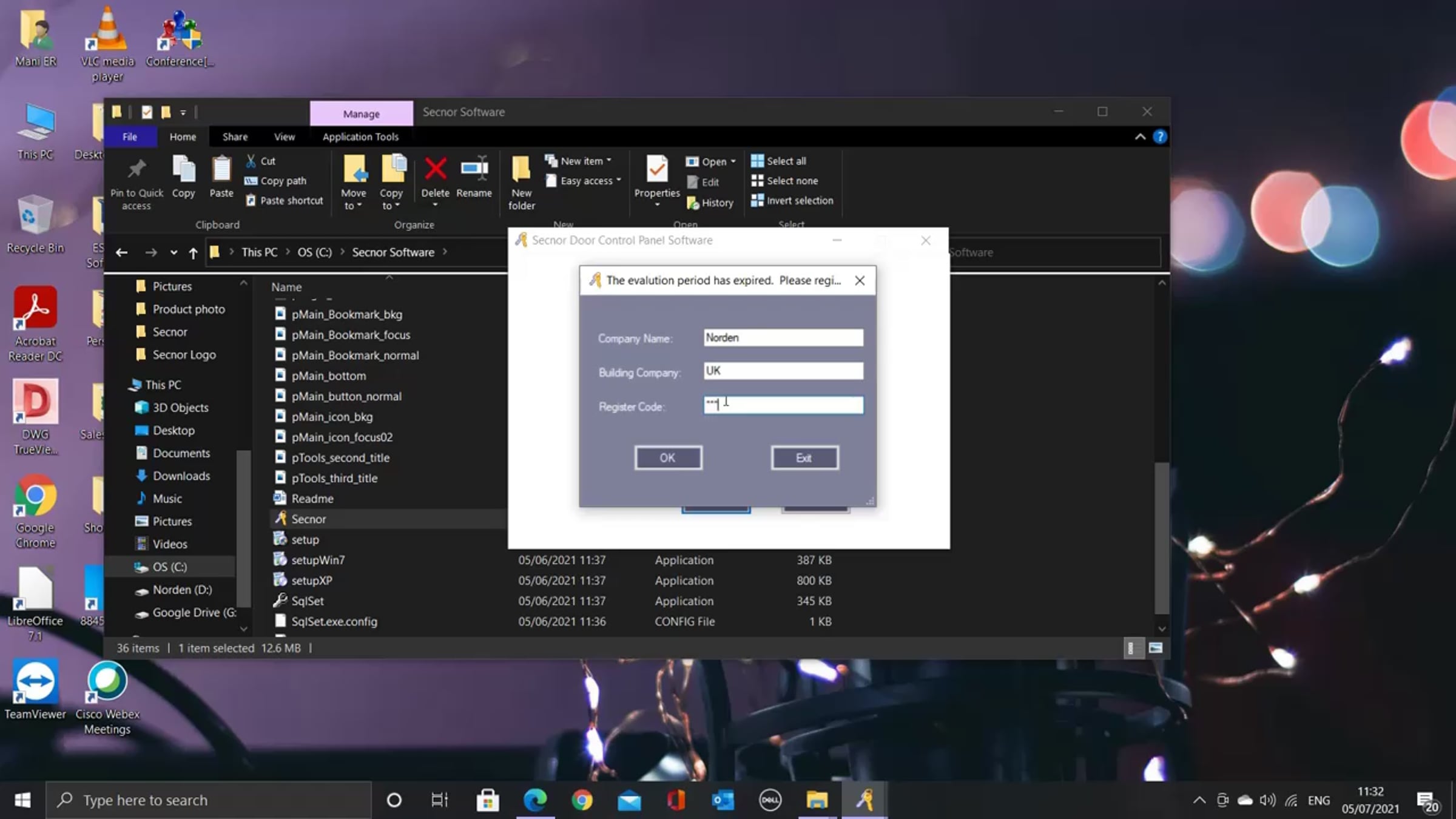Screen dimensions: 1456x819
Task: Navigate up one folder level arrow
Action: click(193, 252)
